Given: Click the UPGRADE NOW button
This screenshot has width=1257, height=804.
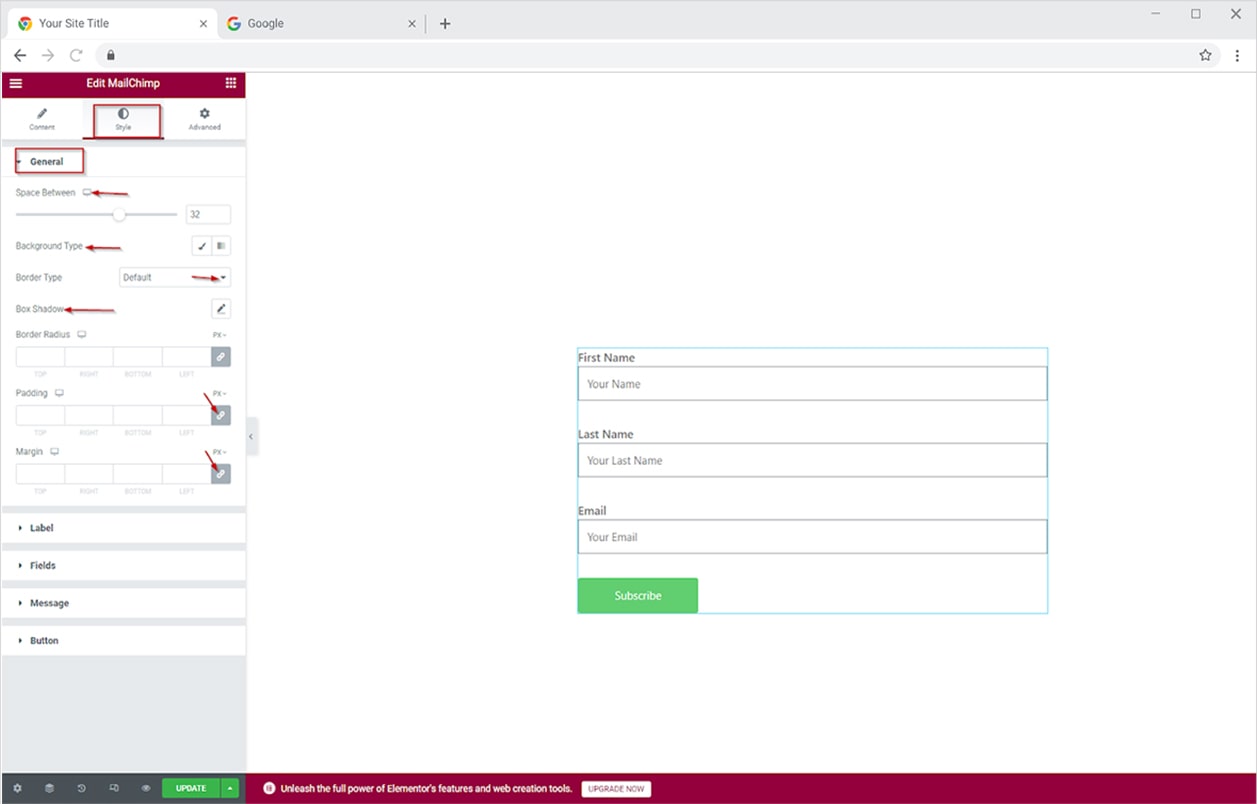Looking at the screenshot, I should 616,789.
